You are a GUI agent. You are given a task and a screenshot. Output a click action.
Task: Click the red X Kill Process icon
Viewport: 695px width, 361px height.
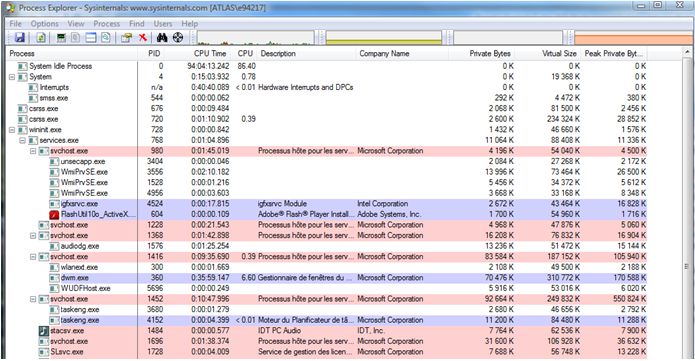tap(143, 38)
